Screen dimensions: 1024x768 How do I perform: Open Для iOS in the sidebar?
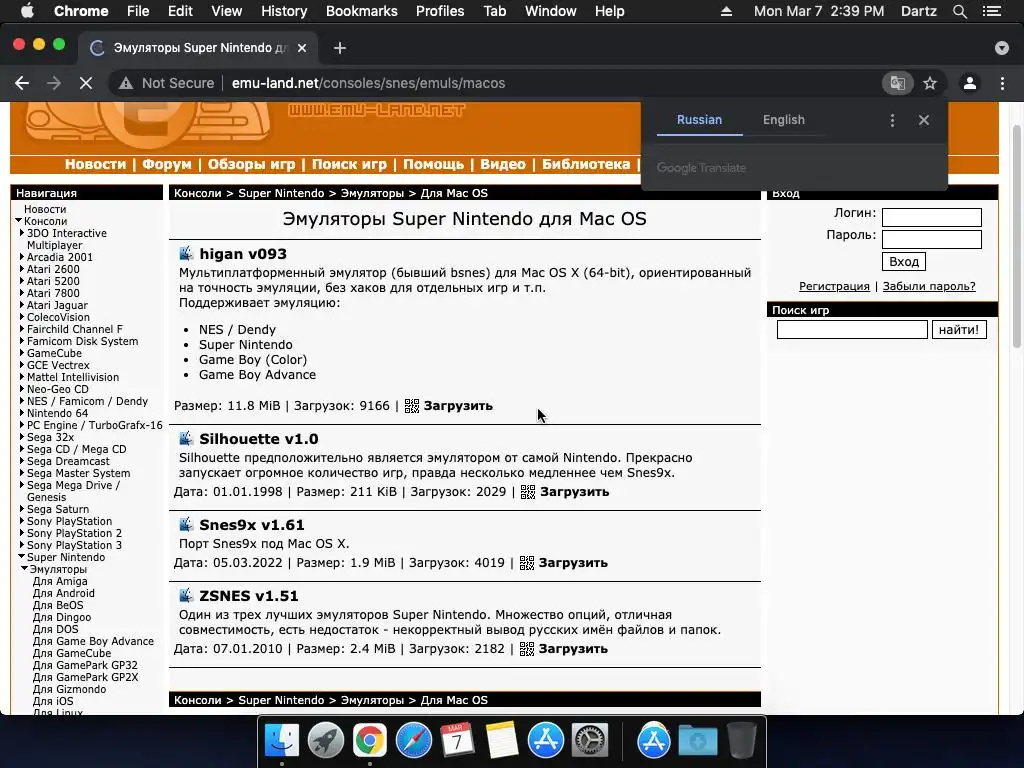coord(53,701)
